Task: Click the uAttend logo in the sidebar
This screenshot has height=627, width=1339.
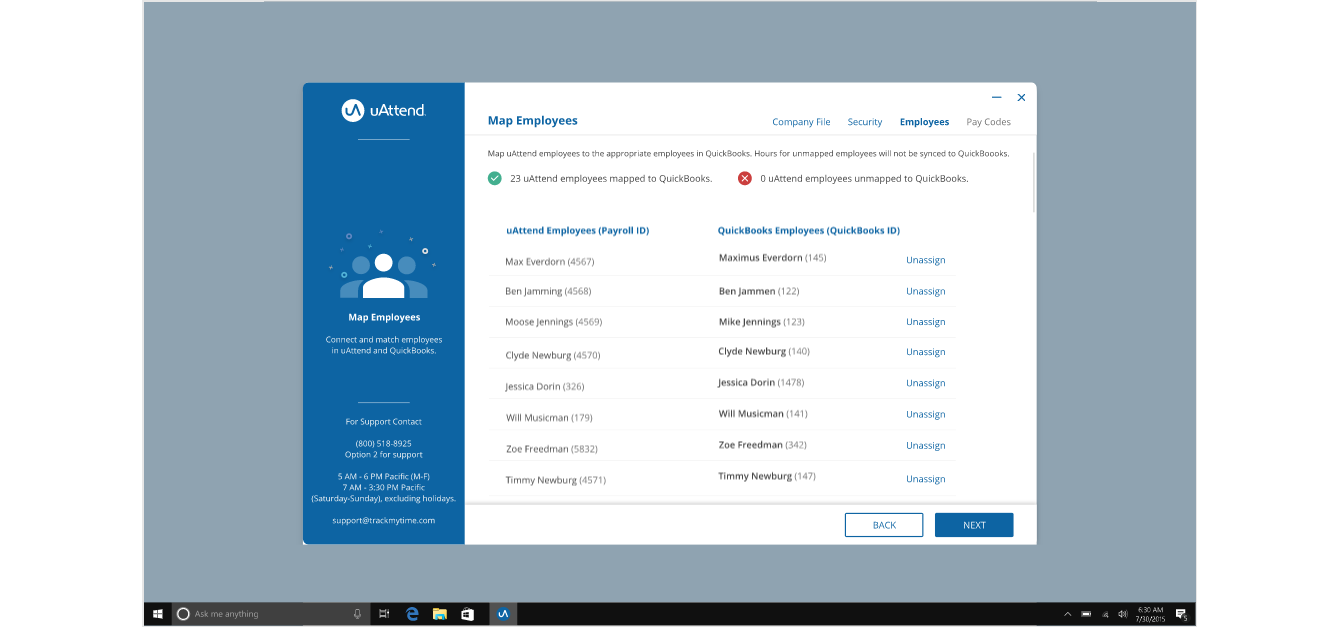Action: coord(383,111)
